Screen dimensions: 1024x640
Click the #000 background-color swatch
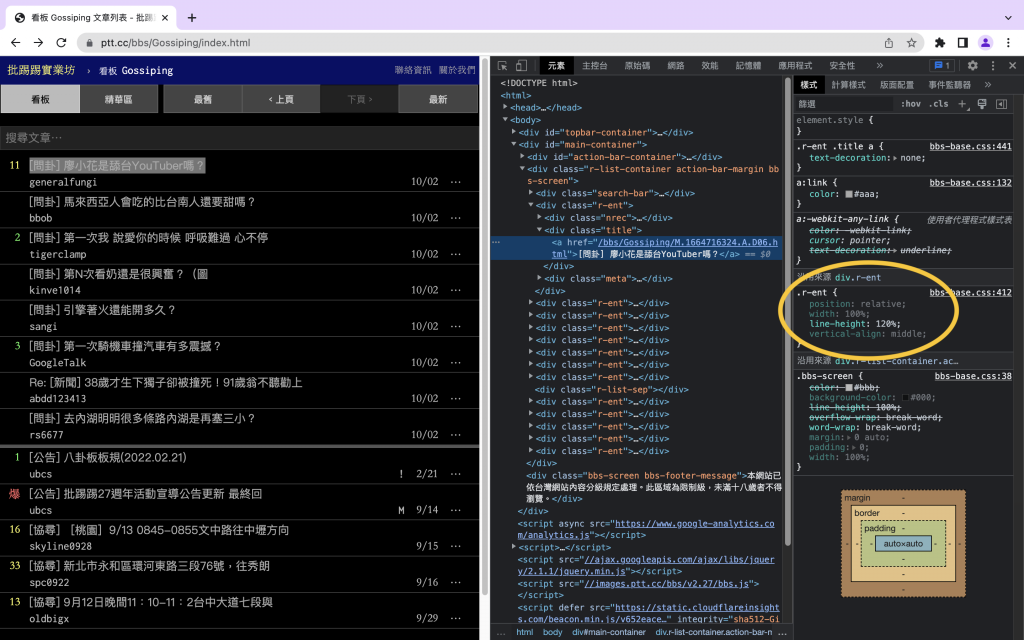coord(906,397)
